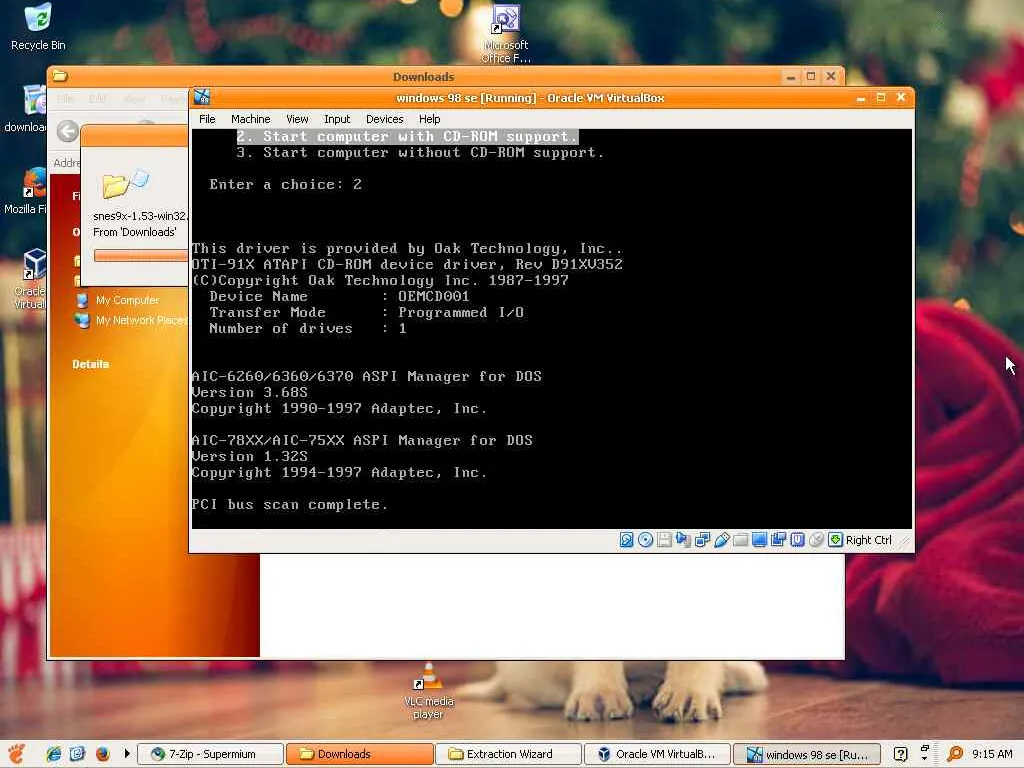Click the Oracle VirtualBox desktop shortcut
1024x768 pixels.
click(30, 278)
